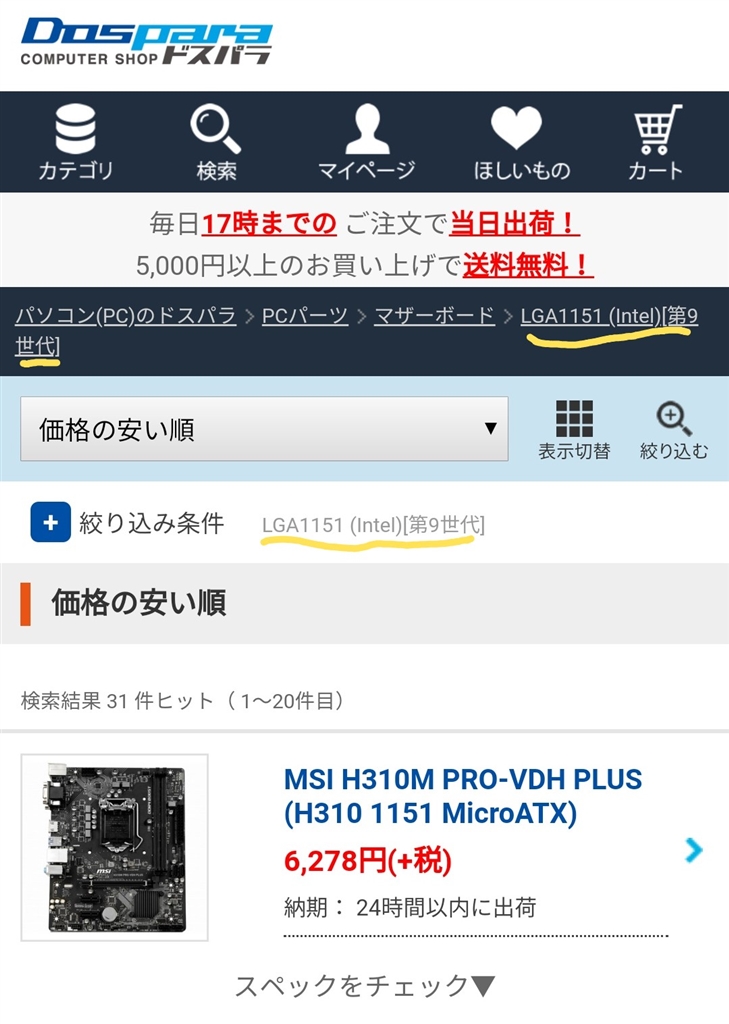Go to パソコン(PC)のドスパラ breadcrumb

[125, 316]
